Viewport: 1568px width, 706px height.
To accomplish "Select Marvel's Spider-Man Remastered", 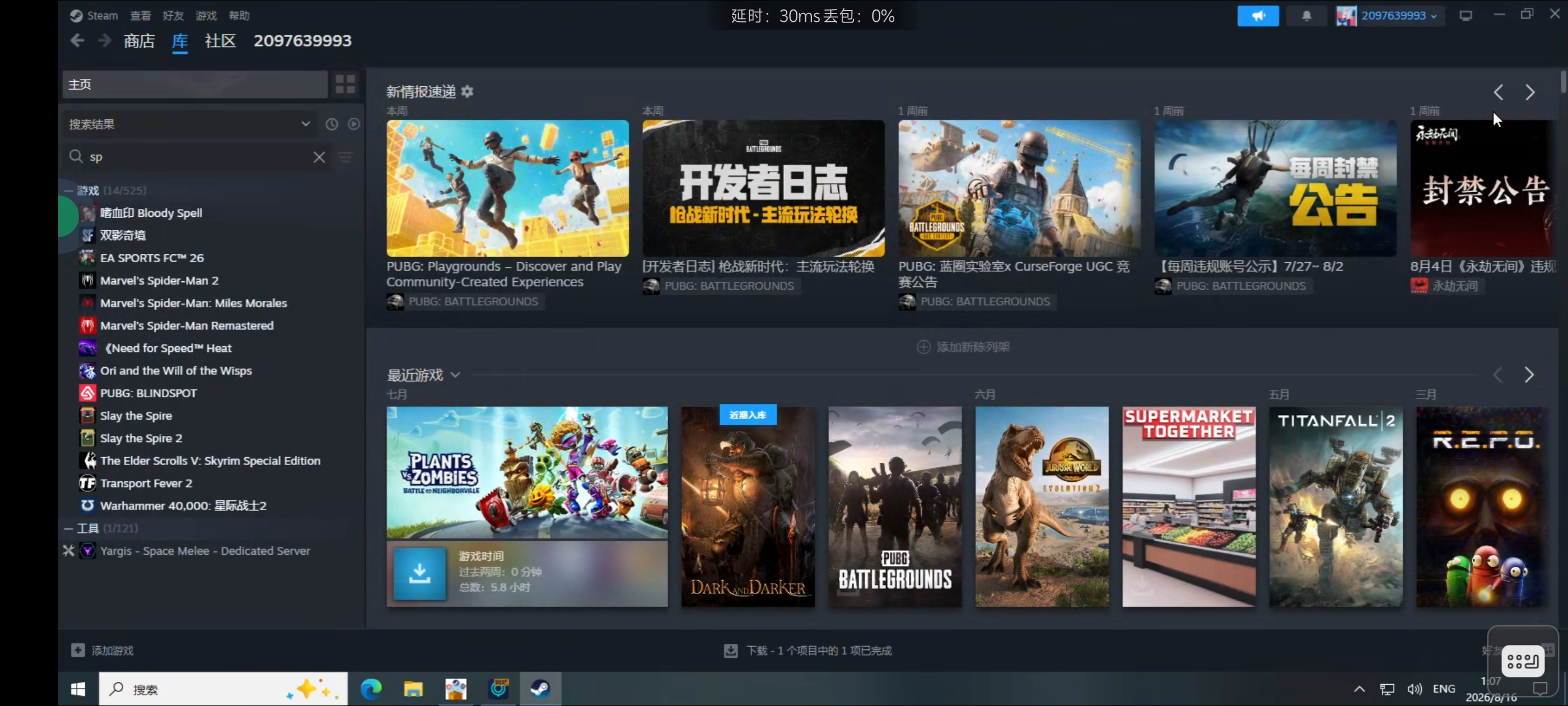I will pyautogui.click(x=187, y=326).
